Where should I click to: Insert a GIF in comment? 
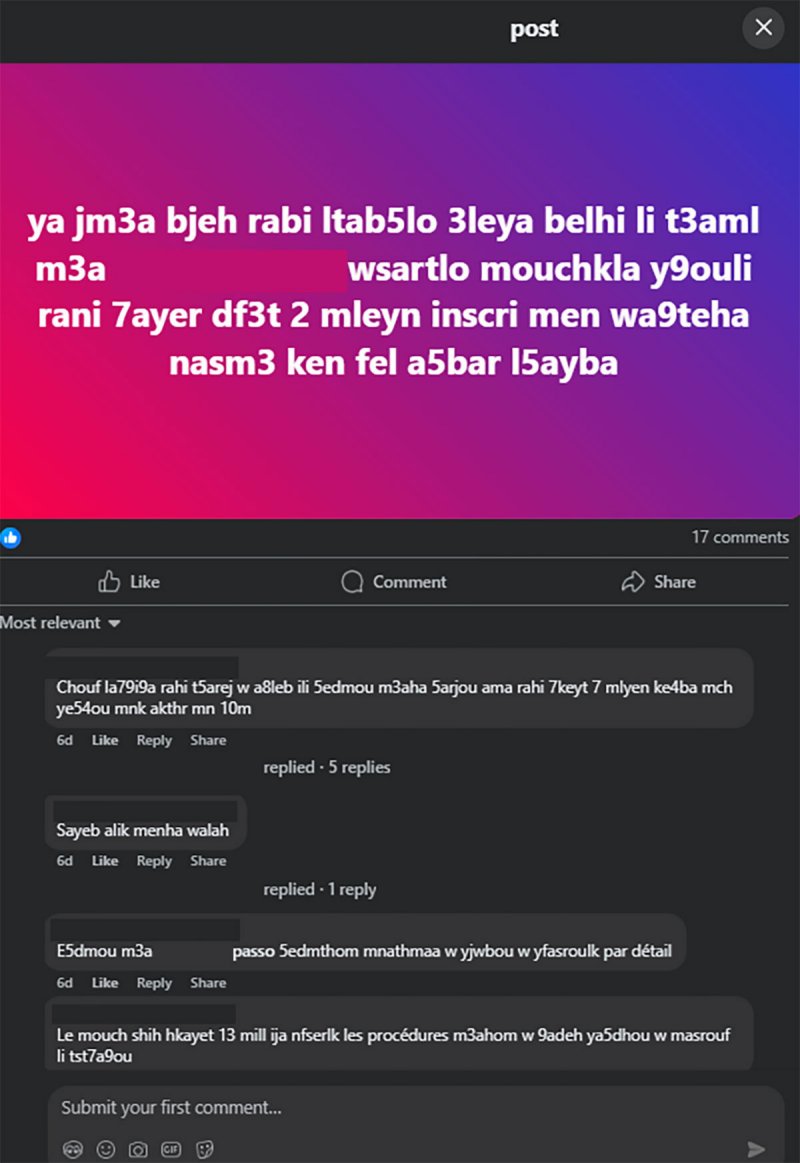(171, 1149)
